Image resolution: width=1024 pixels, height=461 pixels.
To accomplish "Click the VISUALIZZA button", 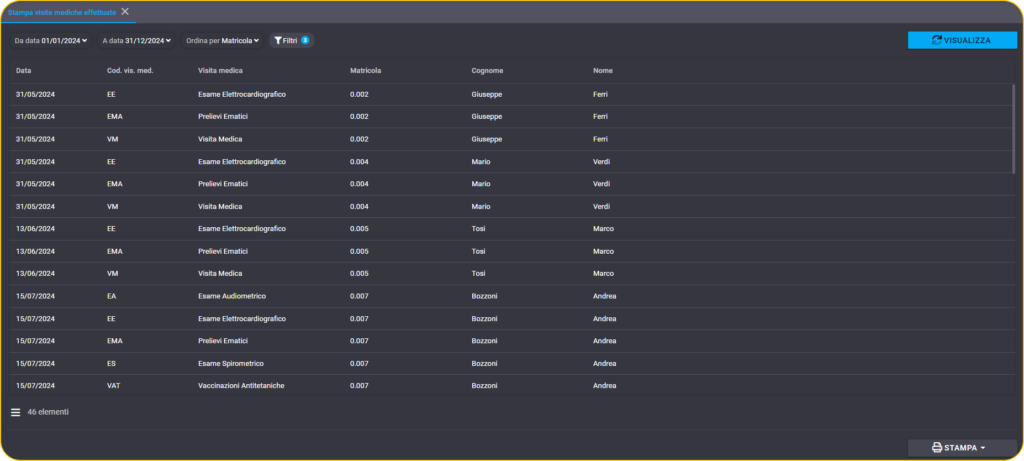I will 962,40.
